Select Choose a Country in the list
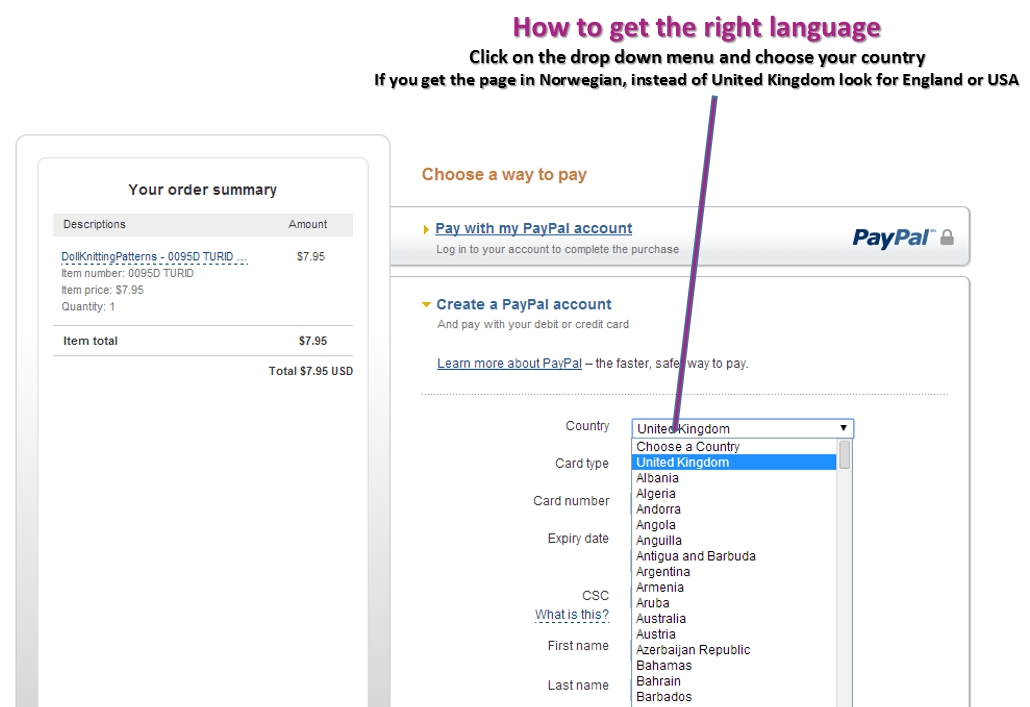The height and width of the screenshot is (707, 1030). pyautogui.click(x=734, y=447)
